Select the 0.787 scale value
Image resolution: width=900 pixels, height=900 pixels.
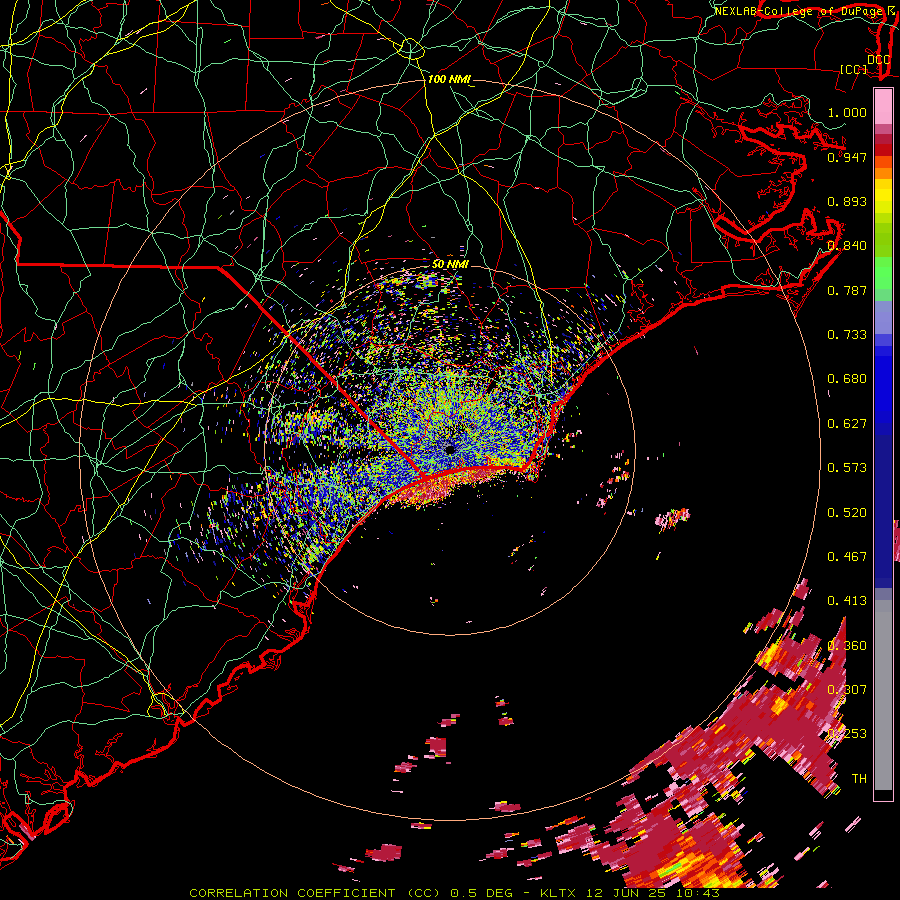(x=847, y=290)
